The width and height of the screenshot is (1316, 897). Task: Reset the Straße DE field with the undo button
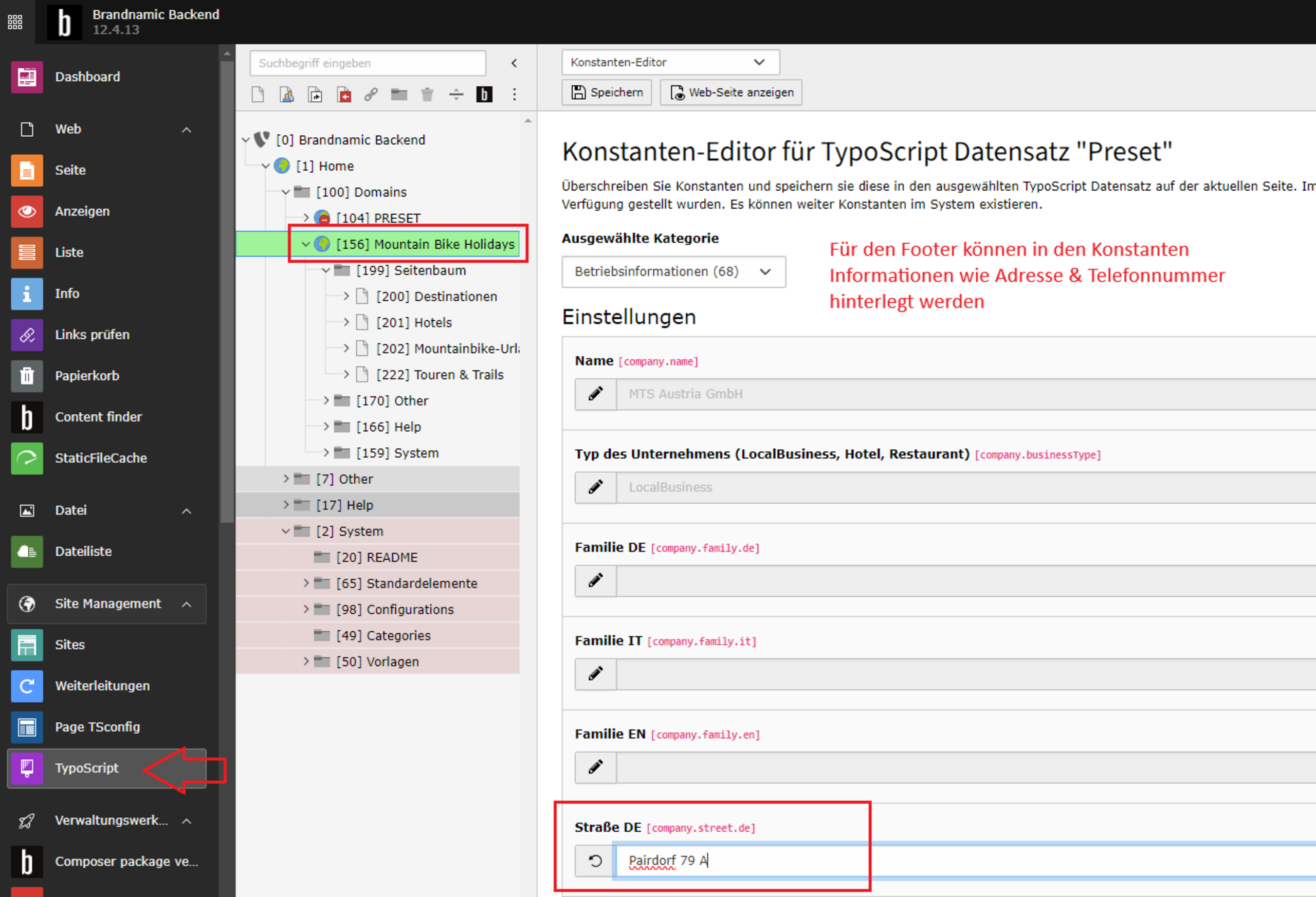click(x=595, y=860)
